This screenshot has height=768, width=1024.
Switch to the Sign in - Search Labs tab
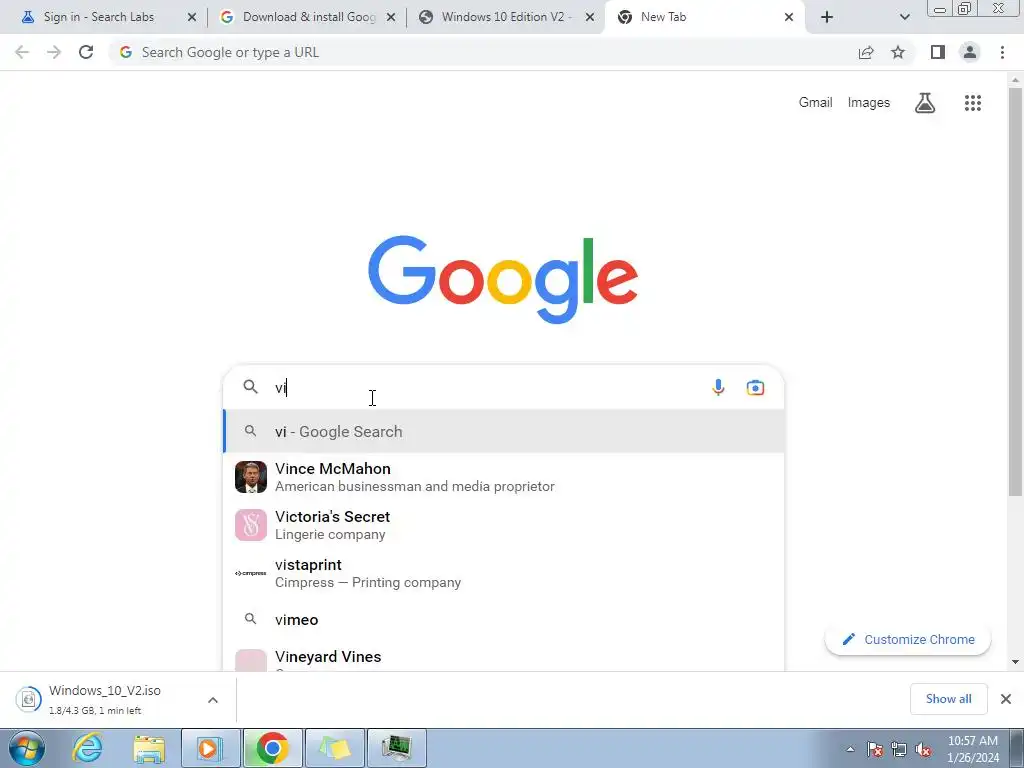tap(99, 17)
